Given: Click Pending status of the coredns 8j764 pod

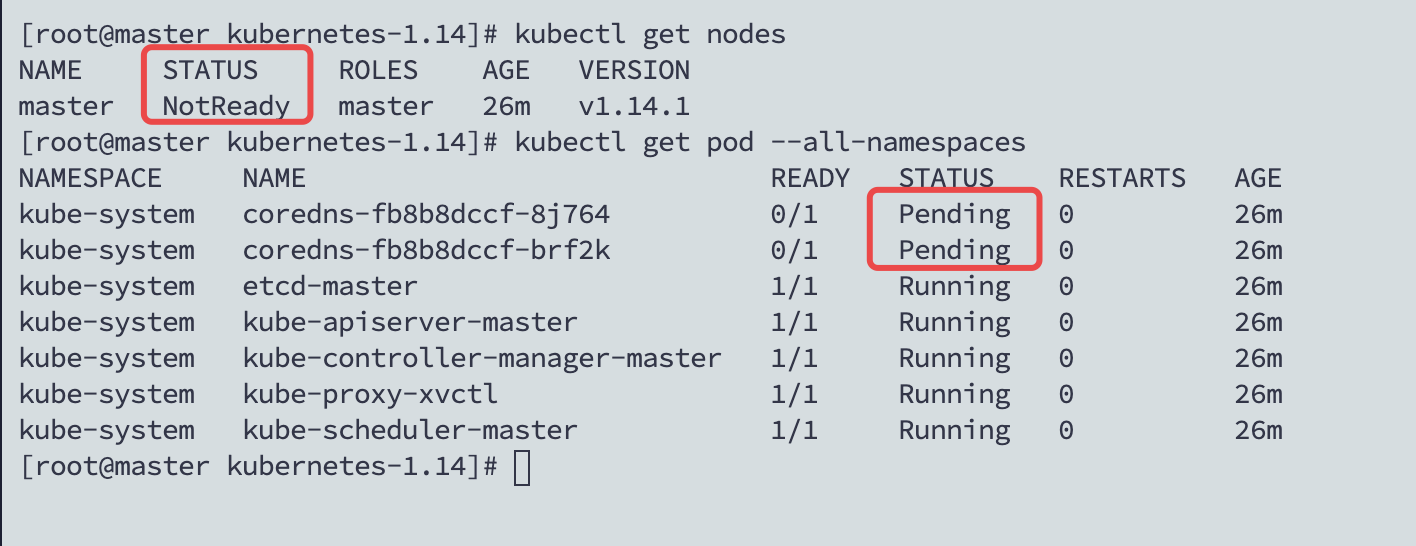Looking at the screenshot, I should [x=954, y=214].
